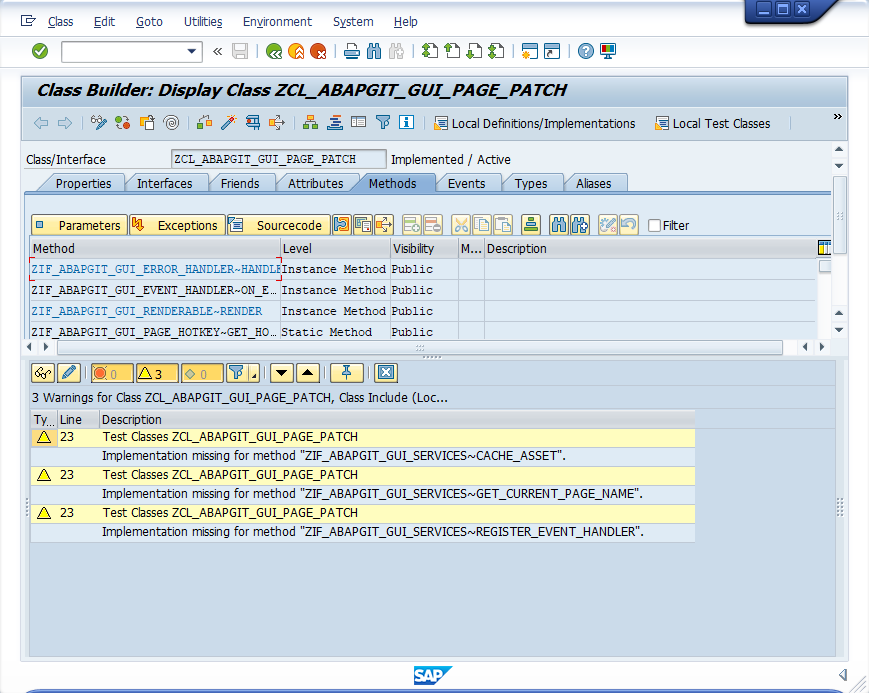This screenshot has height=693, width=869.
Task: Switch to the Properties tab
Action: point(83,184)
